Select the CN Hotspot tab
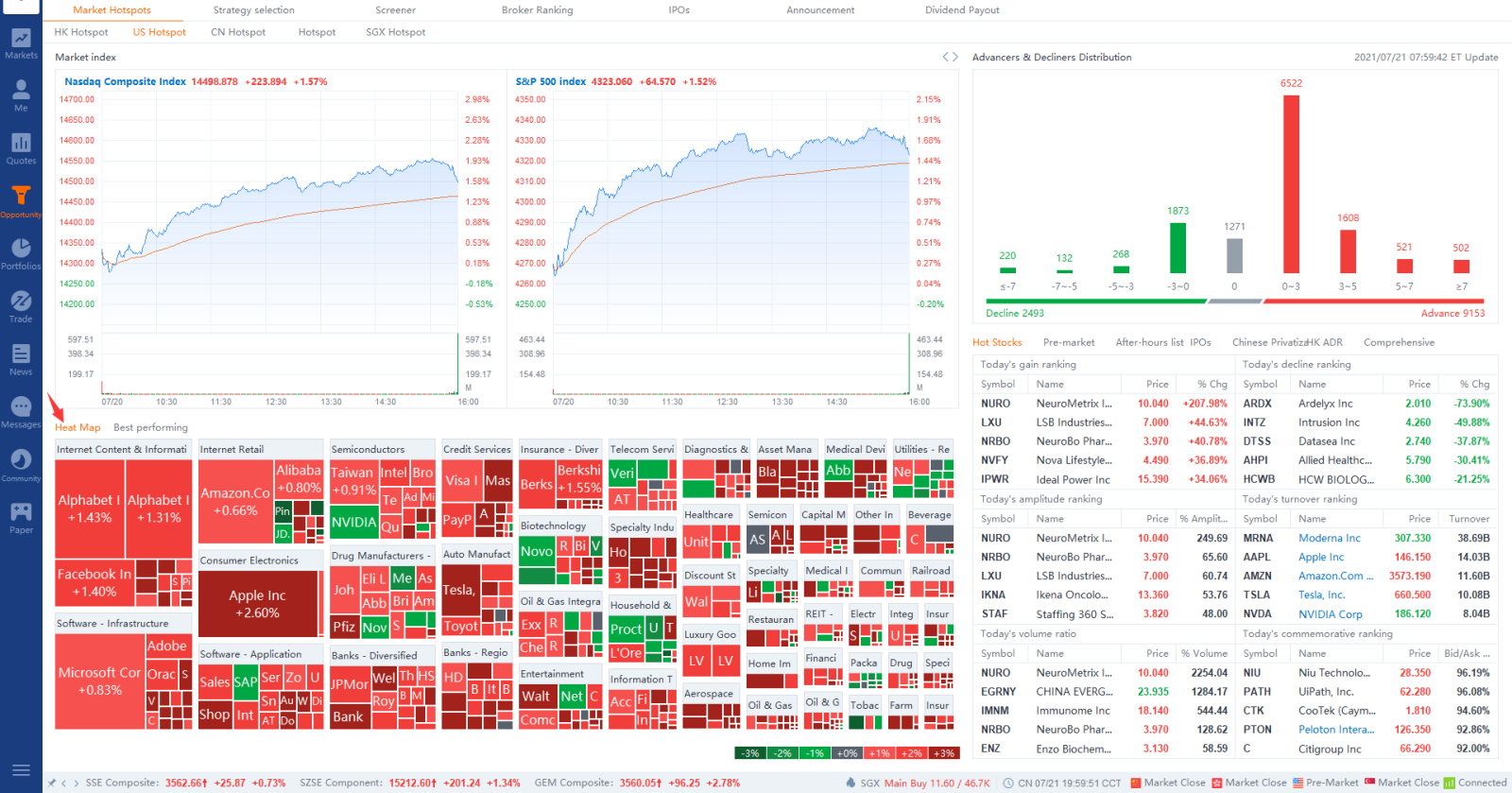 click(238, 32)
